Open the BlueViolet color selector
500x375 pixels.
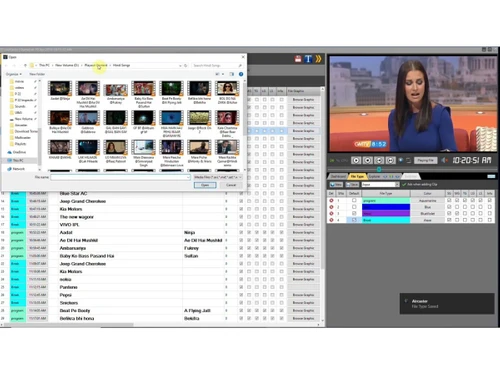pos(428,213)
